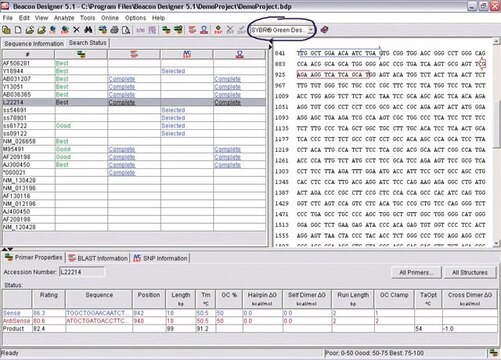Click the sequence pane vertical scrollbar
501x360 pixels.
pyautogui.click(x=496, y=143)
